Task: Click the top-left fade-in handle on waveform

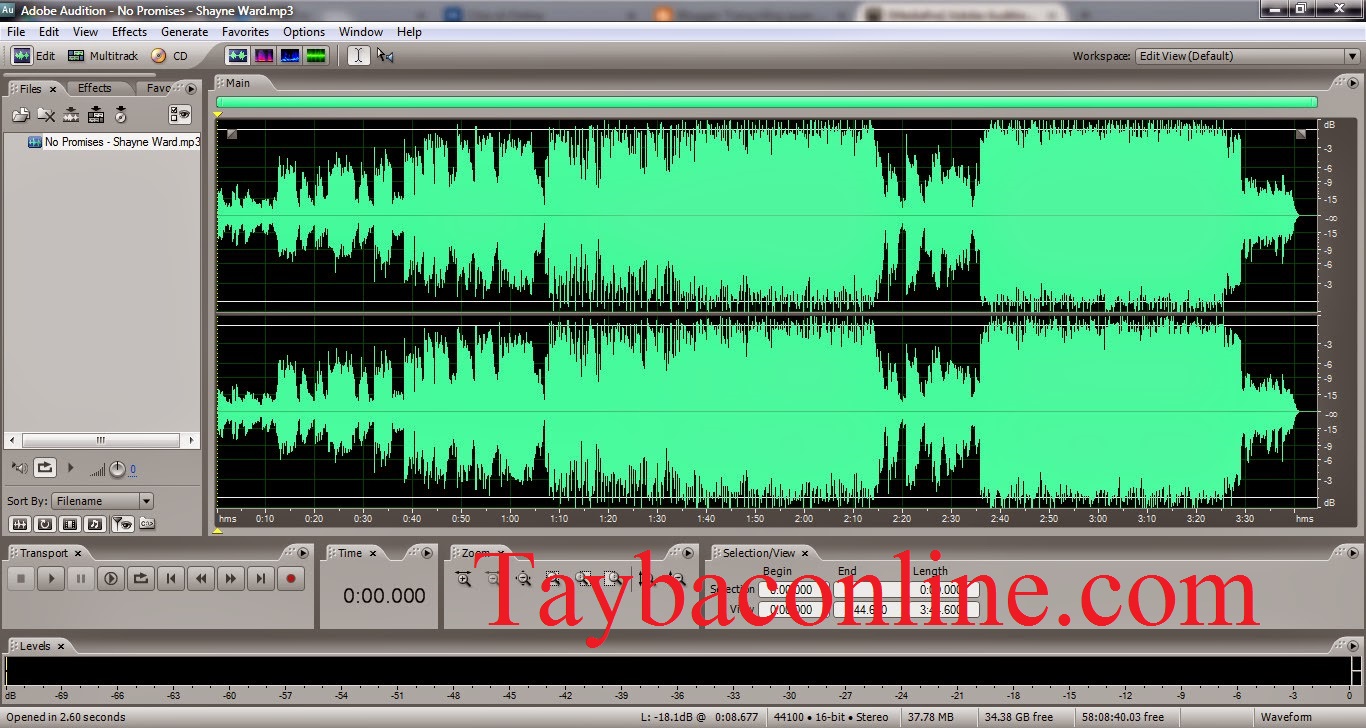Action: [232, 134]
